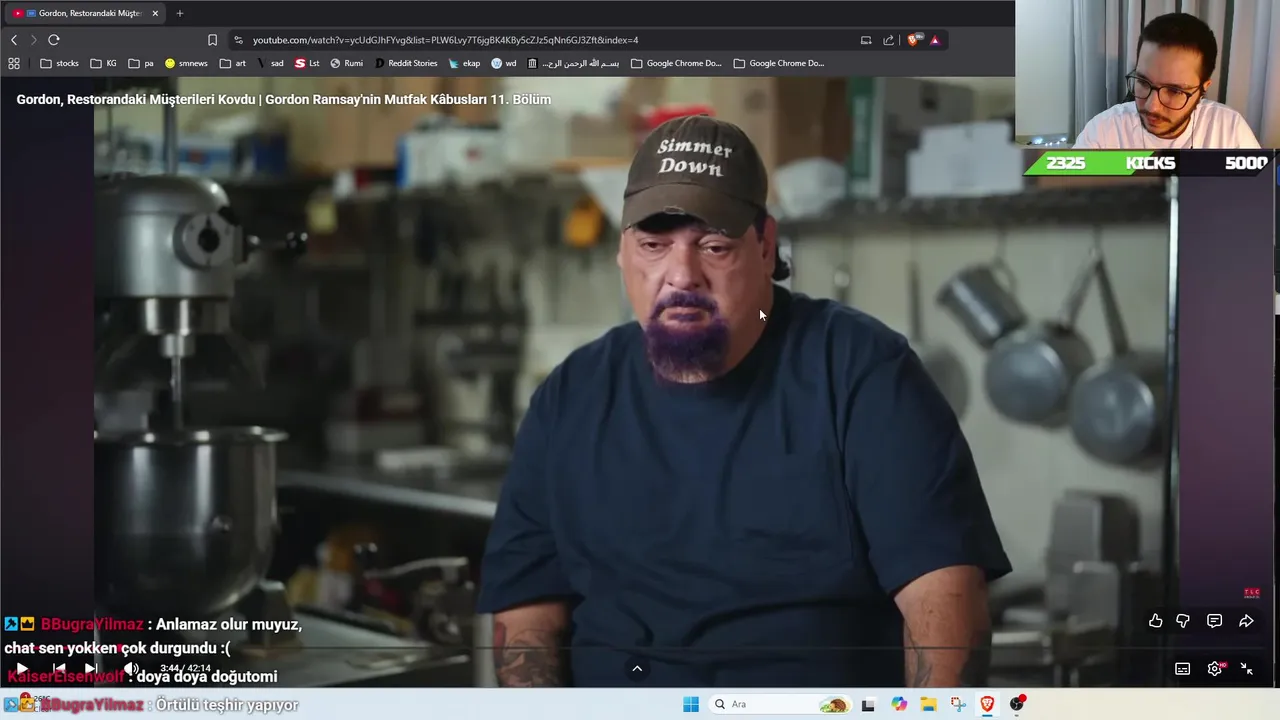Click the green 2325 KICKS goal bar
The height and width of the screenshot is (720, 1280).
click(1148, 163)
